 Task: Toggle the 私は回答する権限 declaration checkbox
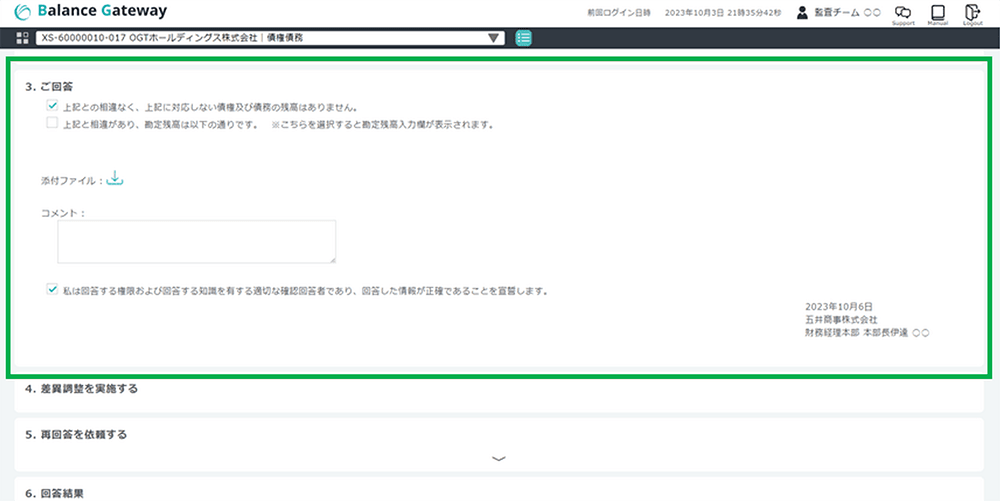point(51,290)
